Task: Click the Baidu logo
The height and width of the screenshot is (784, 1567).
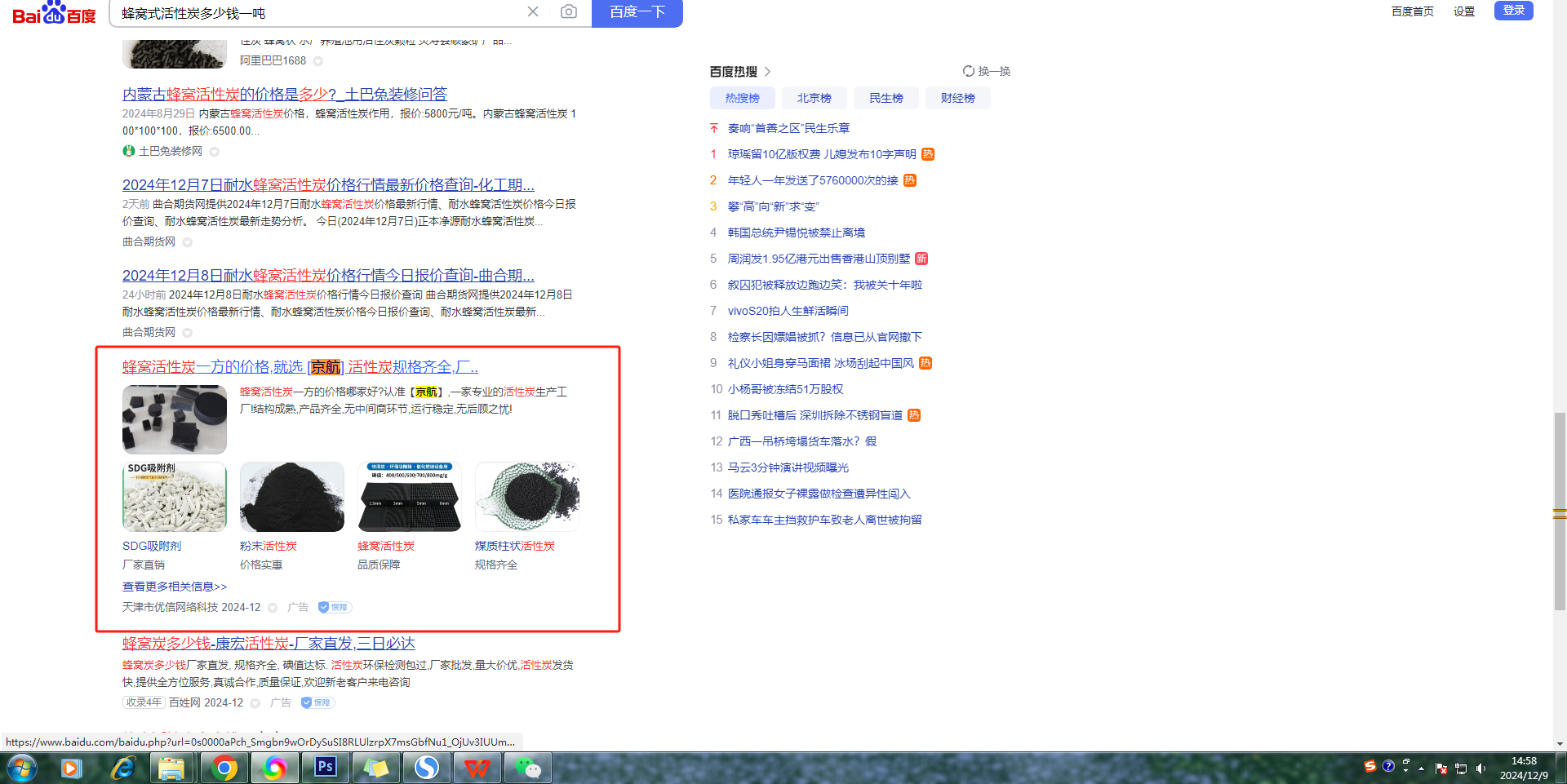Action: (54, 13)
